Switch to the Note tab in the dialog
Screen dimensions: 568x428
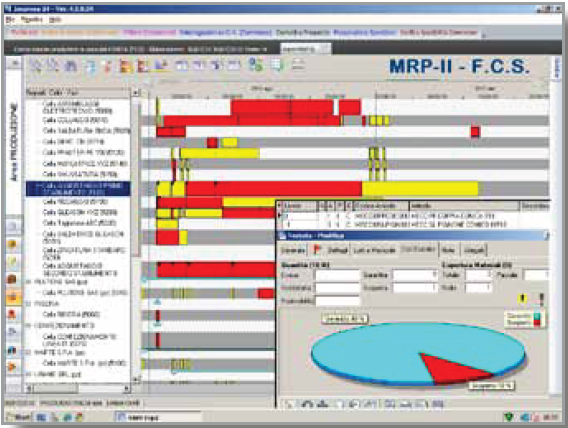pyautogui.click(x=448, y=250)
